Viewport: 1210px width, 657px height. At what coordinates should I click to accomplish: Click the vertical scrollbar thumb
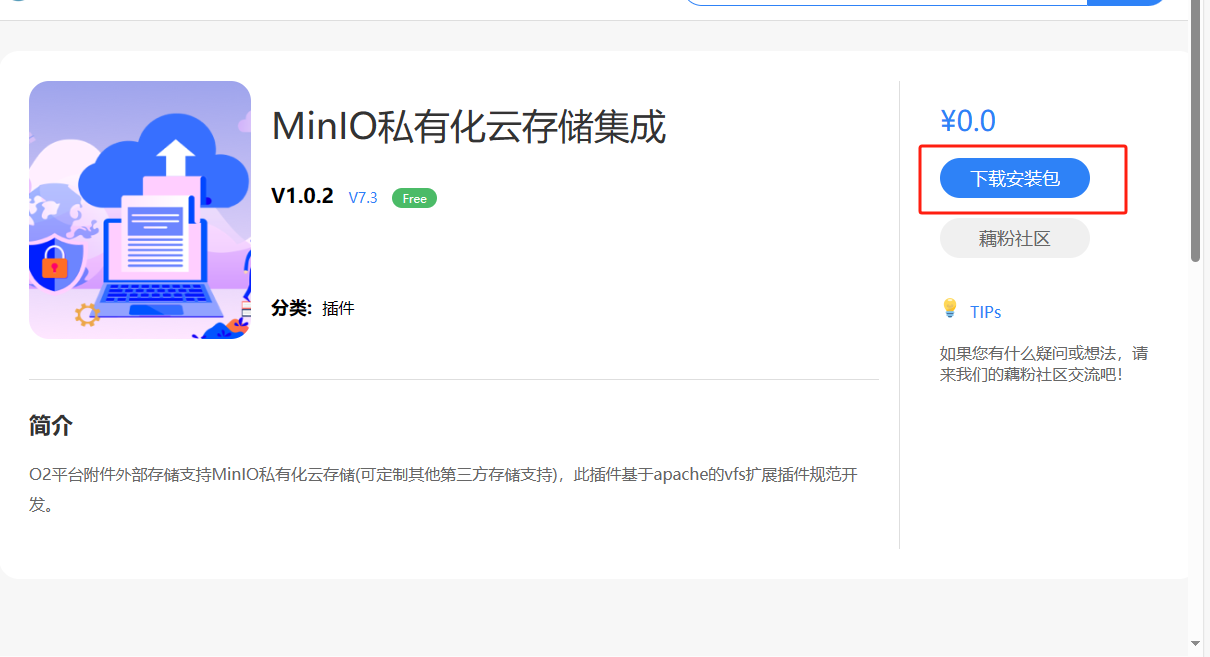coord(1196,131)
